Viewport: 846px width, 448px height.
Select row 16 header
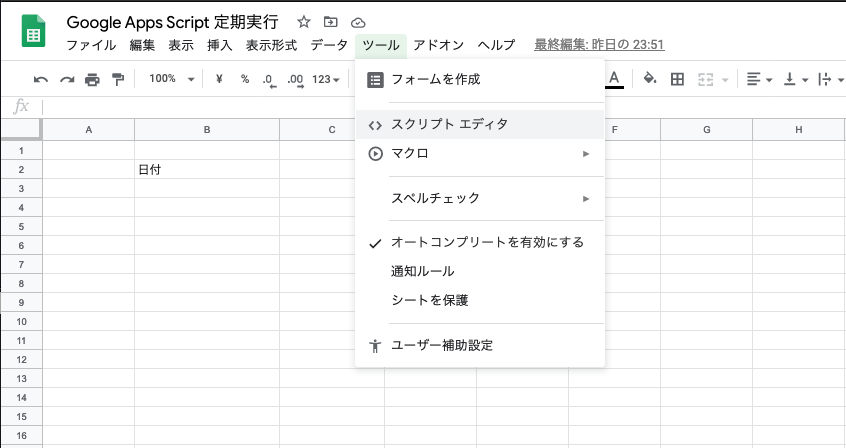(21, 435)
